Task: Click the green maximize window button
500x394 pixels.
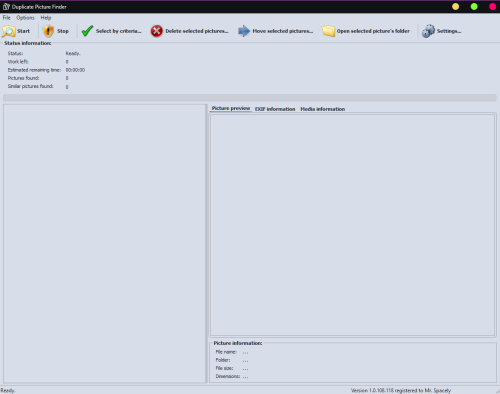Action: 474,7
